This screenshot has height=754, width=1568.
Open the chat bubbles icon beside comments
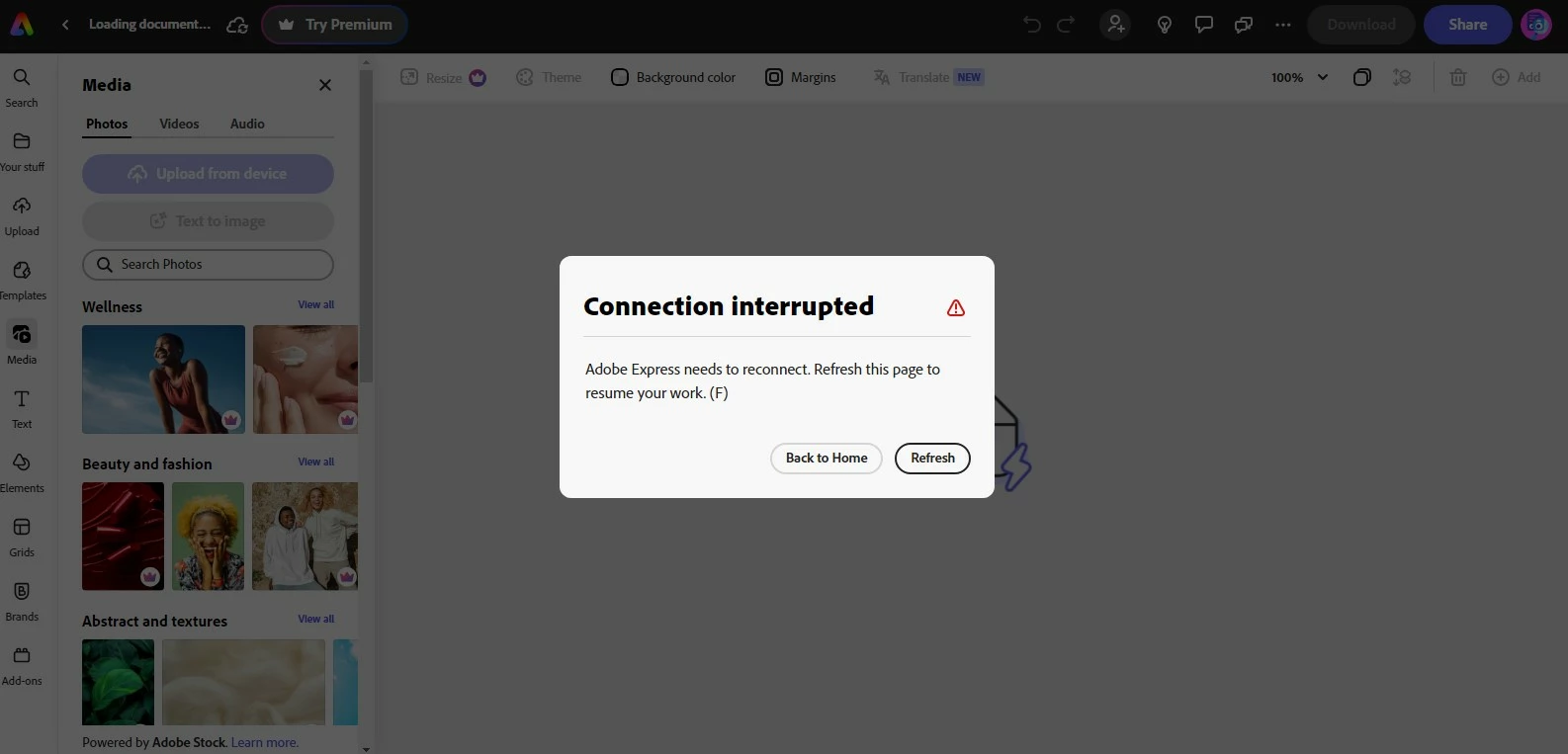tap(1244, 25)
